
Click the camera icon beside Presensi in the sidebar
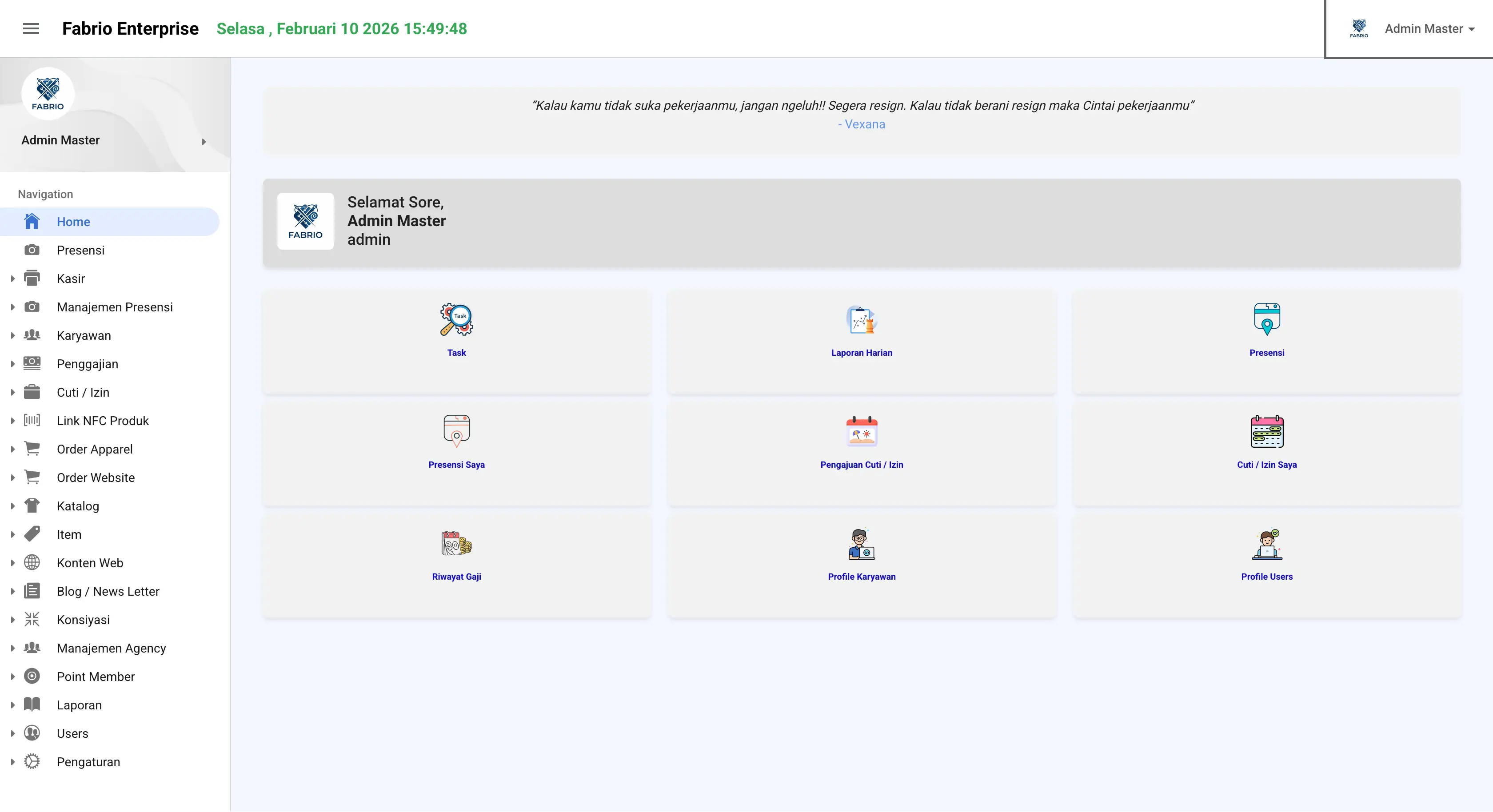coord(32,250)
